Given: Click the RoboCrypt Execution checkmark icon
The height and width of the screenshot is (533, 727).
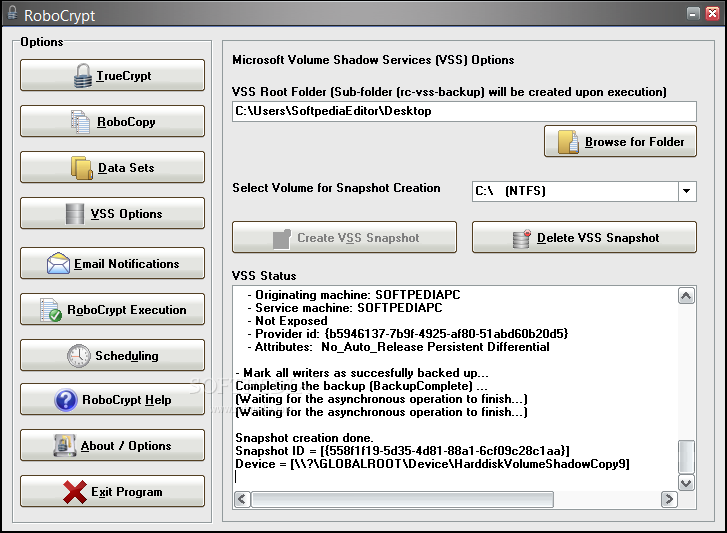Looking at the screenshot, I should coord(51,310).
